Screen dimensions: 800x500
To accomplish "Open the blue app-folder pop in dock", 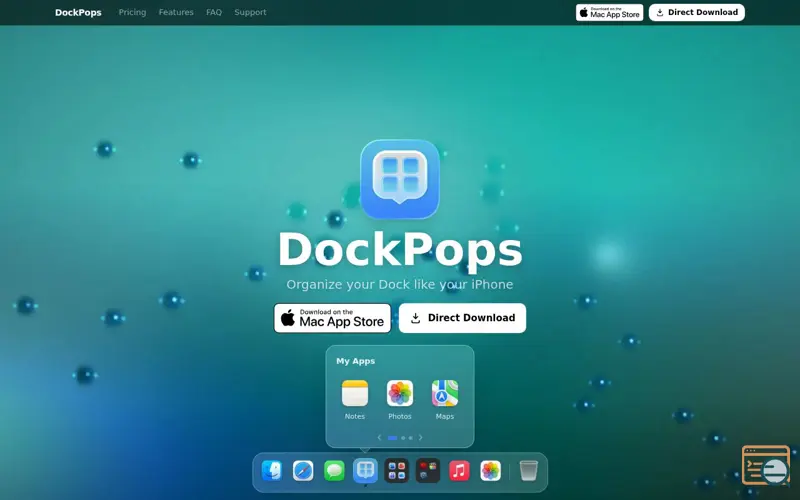I will [x=396, y=470].
